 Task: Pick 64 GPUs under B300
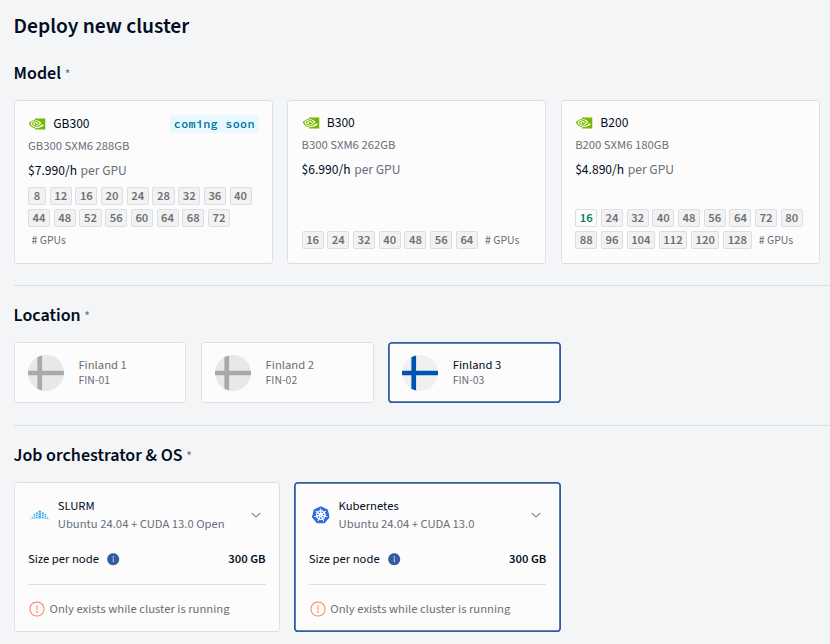point(467,240)
